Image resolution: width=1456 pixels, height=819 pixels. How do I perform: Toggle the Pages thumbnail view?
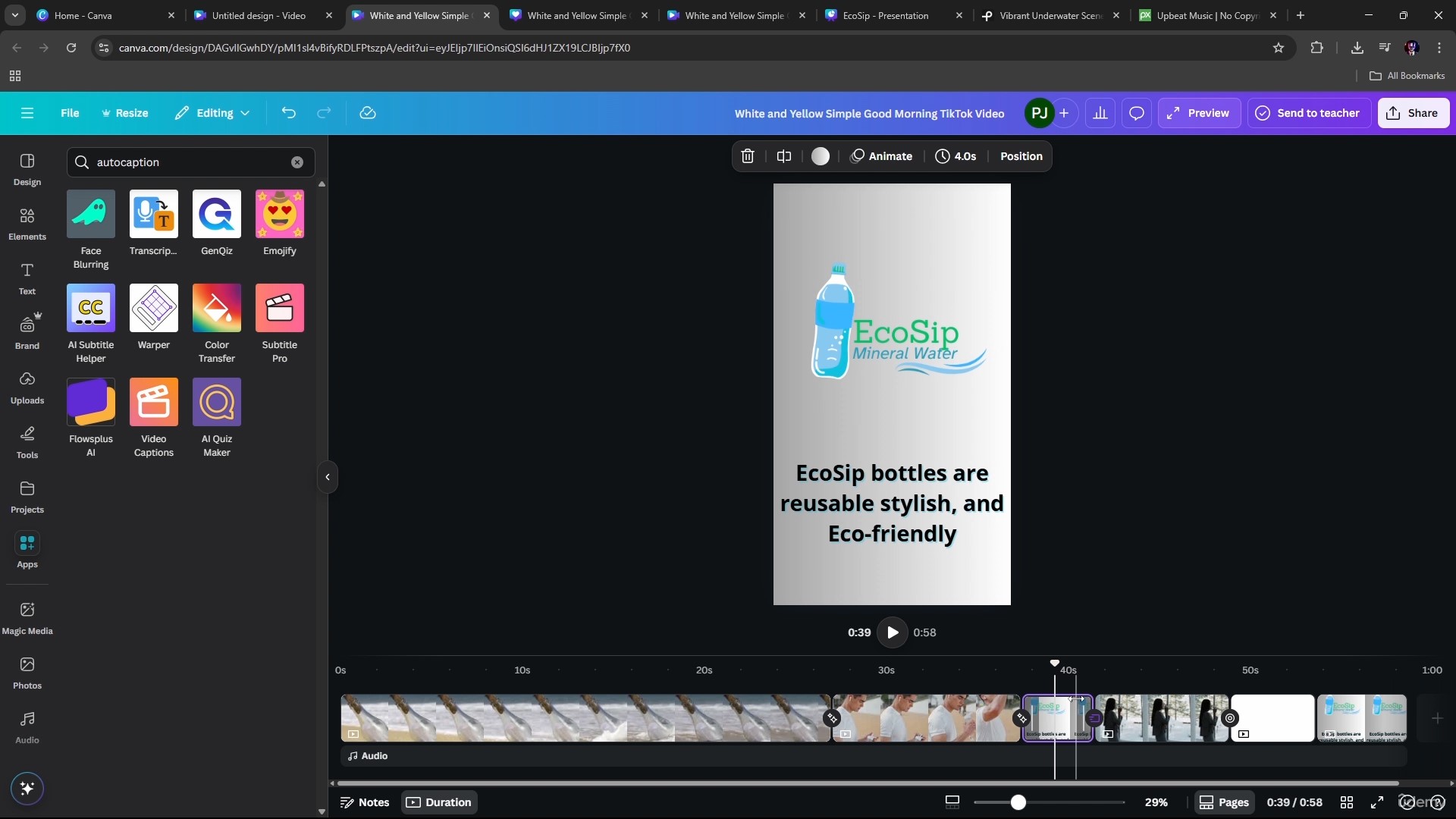pos(1224,802)
